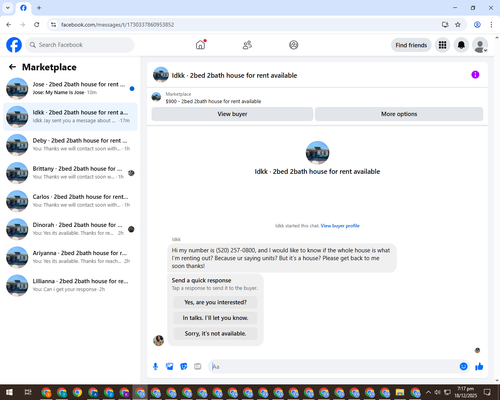Viewport: 500px width, 400px height.
Task: Click the Facebook logo icon
Action: pyautogui.click(x=14, y=45)
